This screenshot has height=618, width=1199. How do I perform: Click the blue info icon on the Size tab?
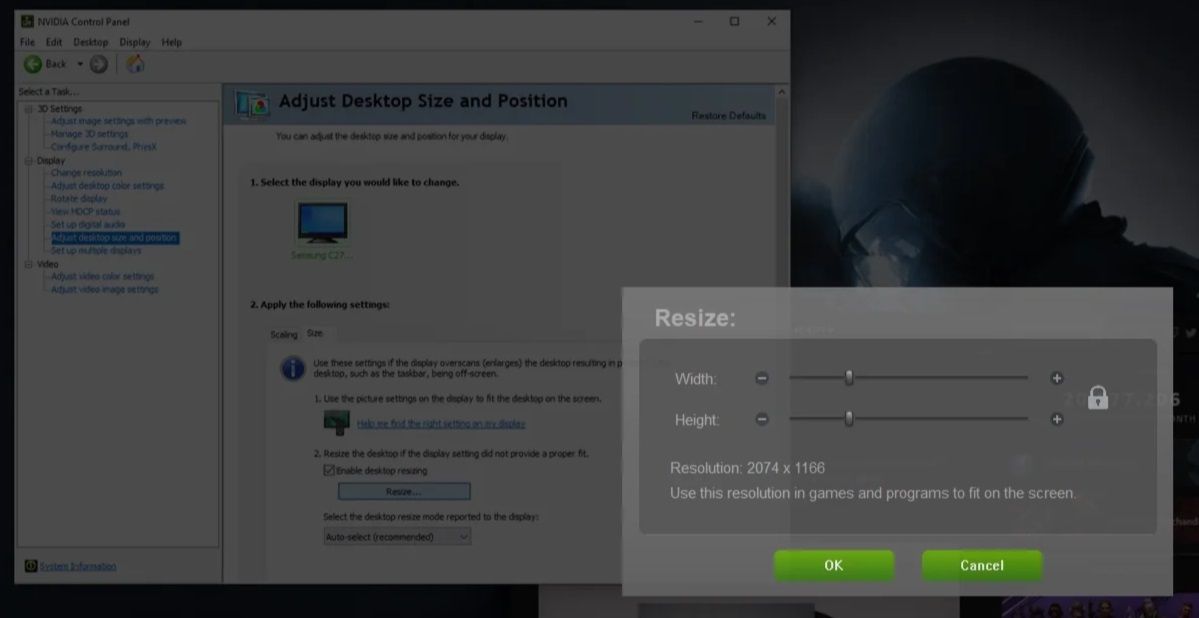[291, 366]
